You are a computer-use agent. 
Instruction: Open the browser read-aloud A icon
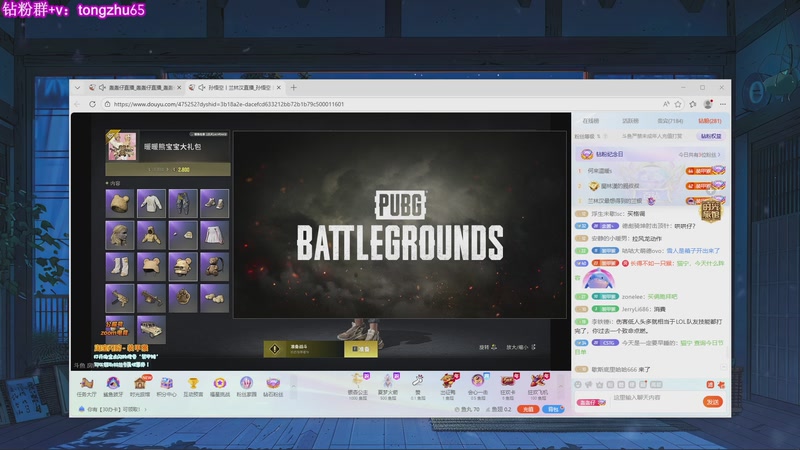(x=666, y=104)
